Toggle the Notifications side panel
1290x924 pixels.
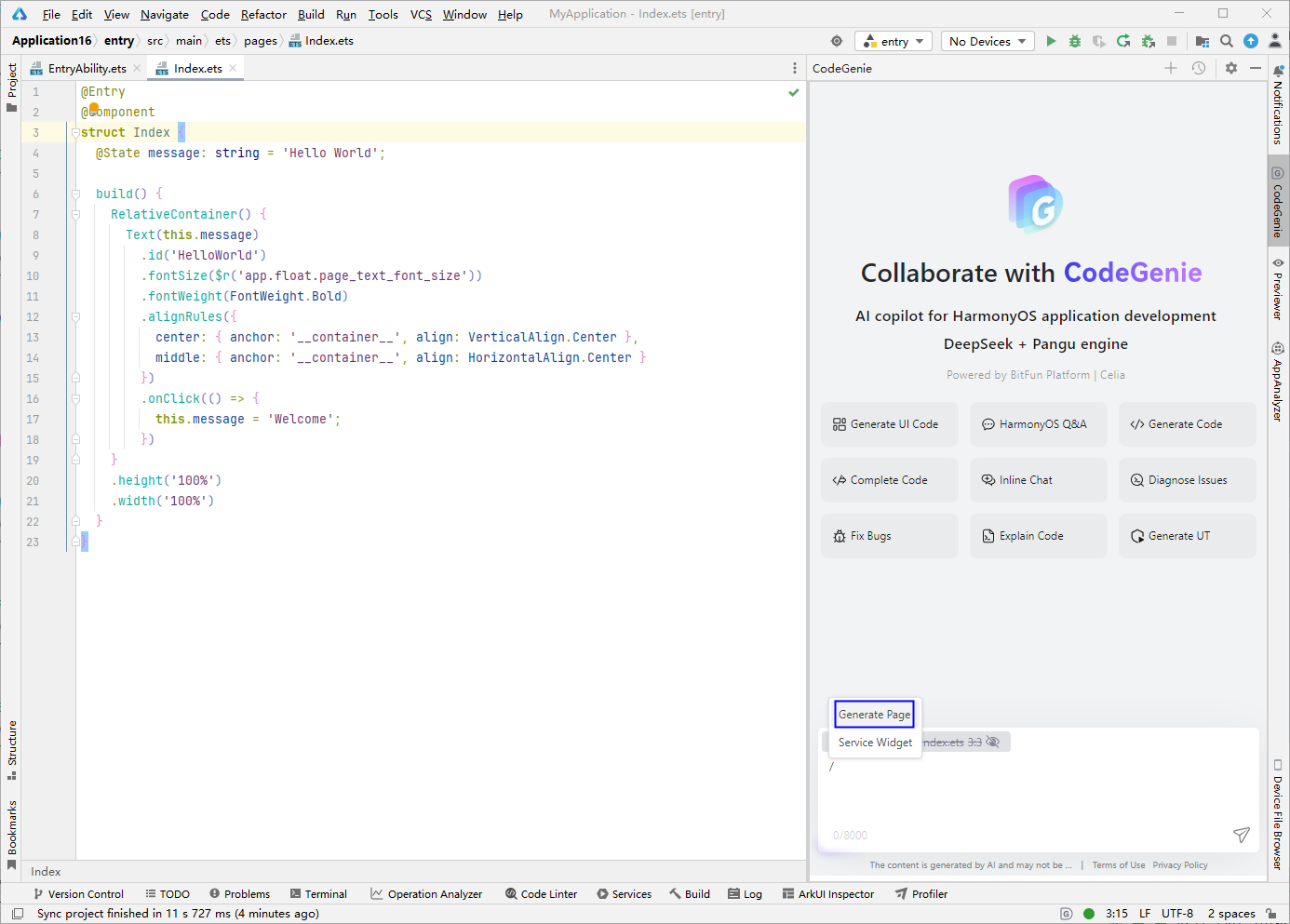click(x=1278, y=104)
